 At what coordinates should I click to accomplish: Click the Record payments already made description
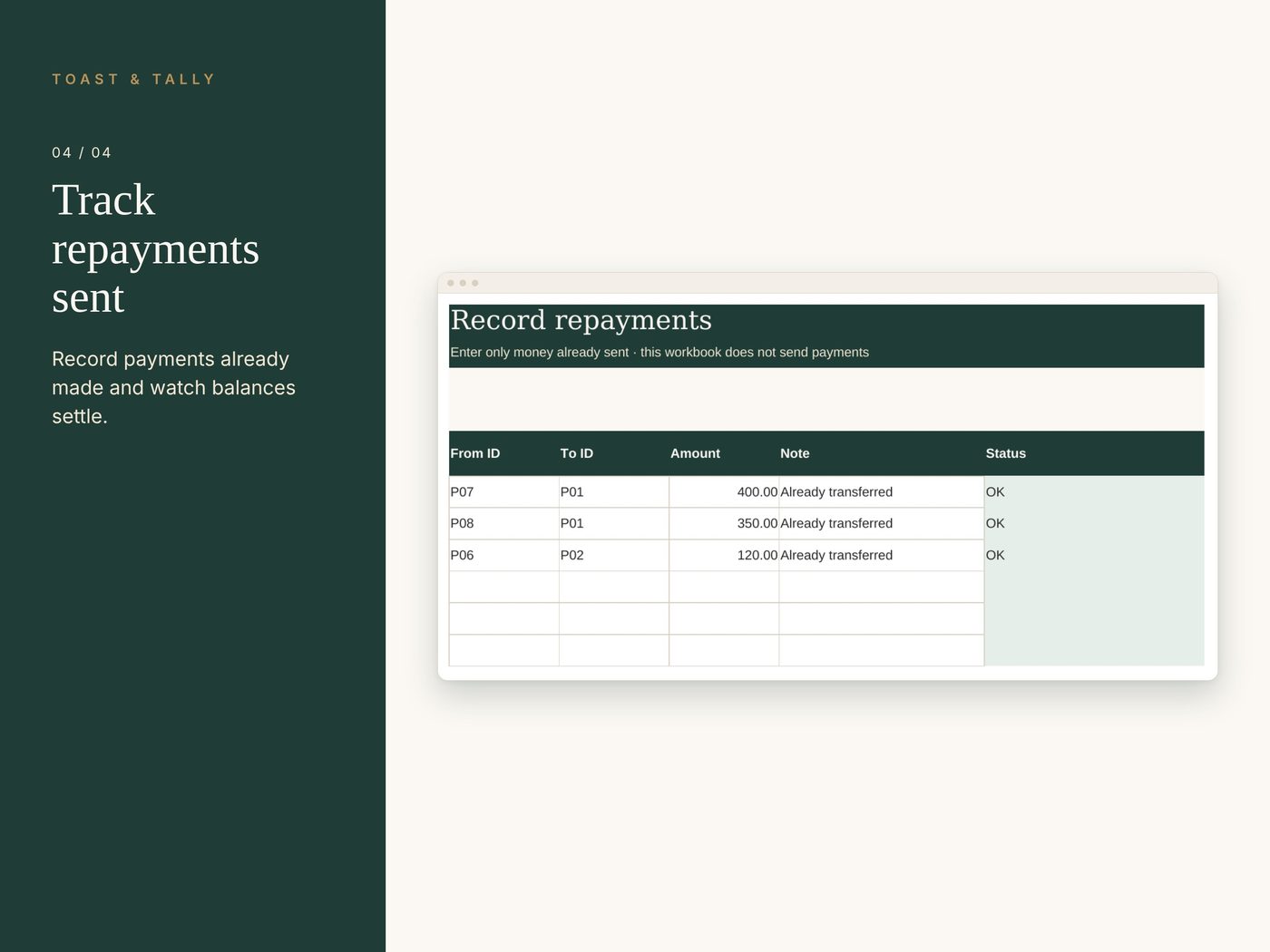click(x=173, y=387)
